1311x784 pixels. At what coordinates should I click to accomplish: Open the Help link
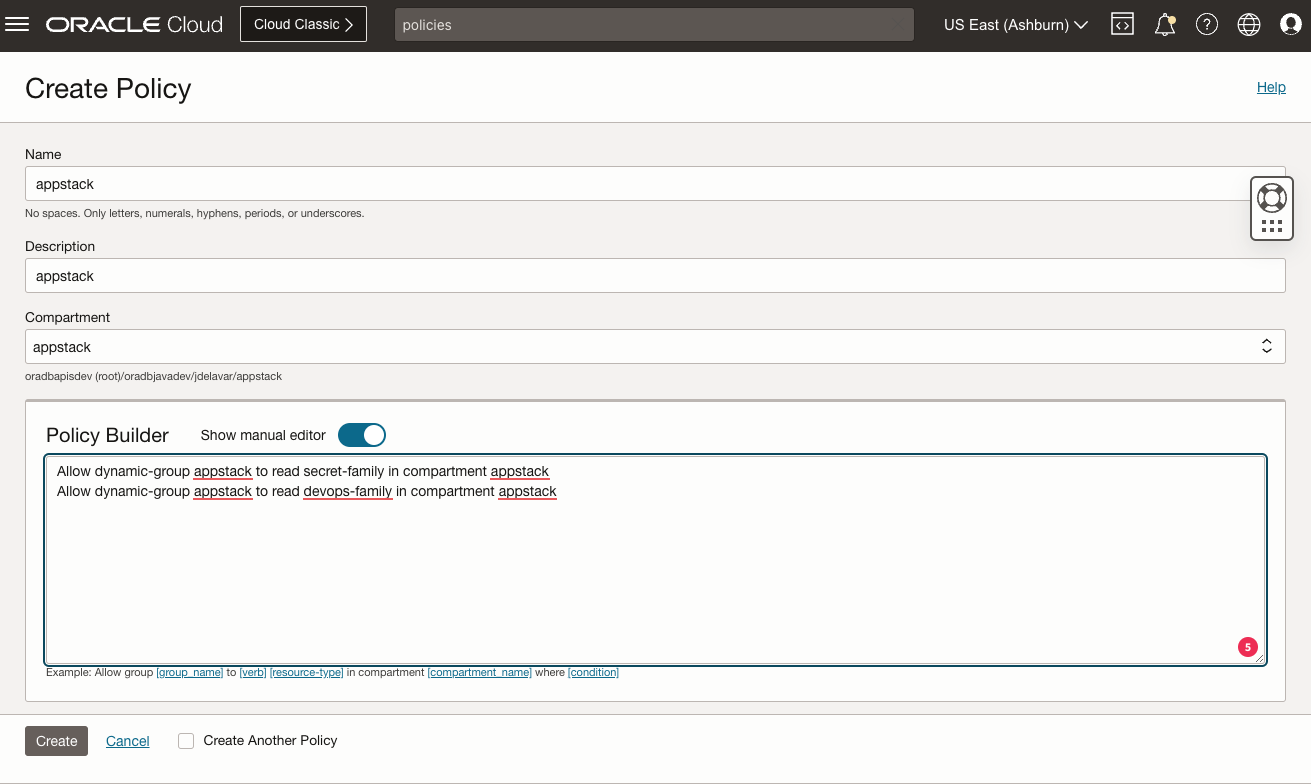coord(1271,87)
